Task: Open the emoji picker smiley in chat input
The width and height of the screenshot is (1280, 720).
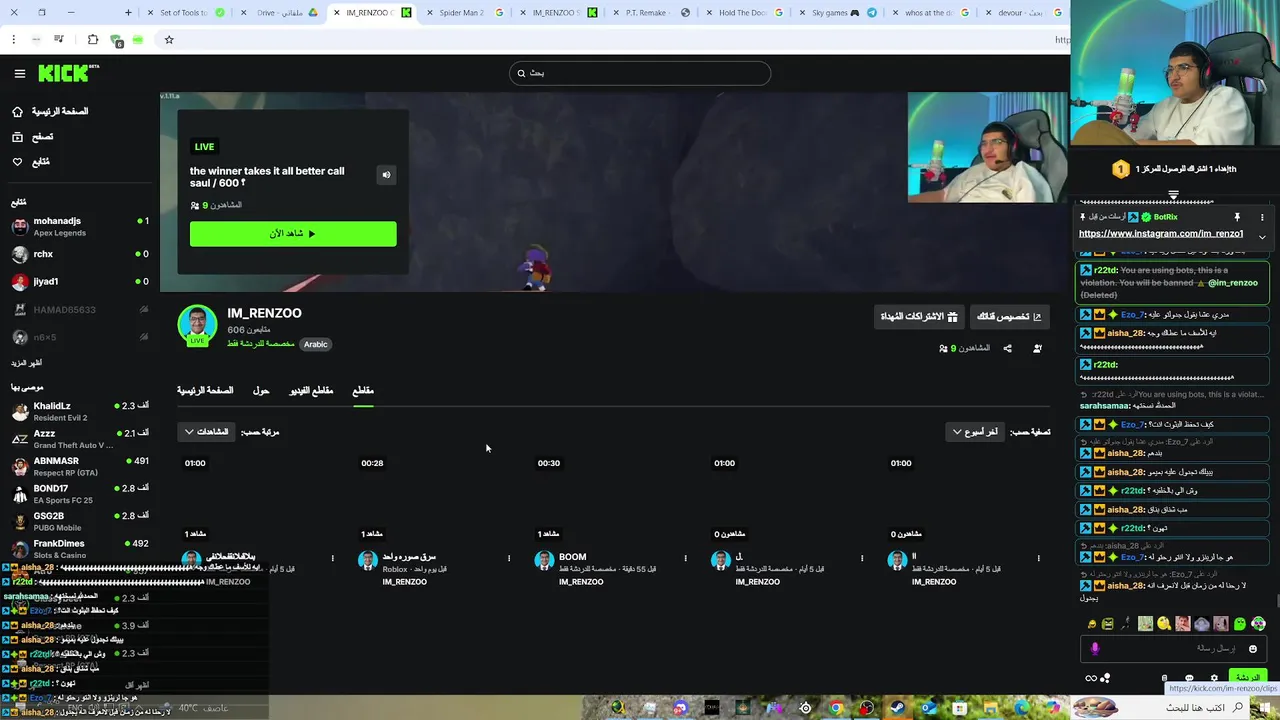Action: 1253,649
